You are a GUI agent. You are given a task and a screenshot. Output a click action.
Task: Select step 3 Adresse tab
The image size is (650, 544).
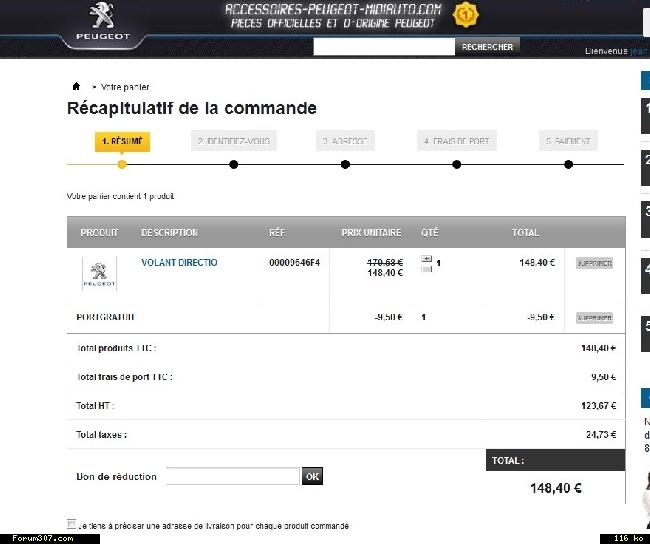click(x=345, y=141)
